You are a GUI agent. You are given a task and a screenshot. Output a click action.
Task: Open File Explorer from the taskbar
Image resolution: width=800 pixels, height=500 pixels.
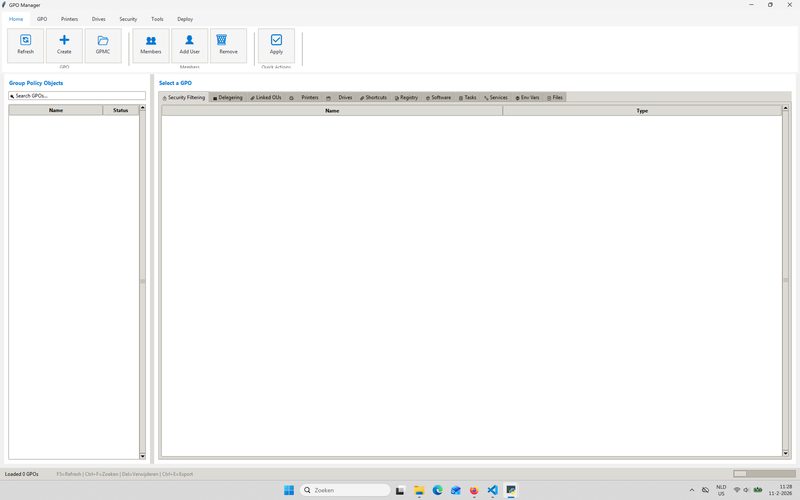pos(419,490)
